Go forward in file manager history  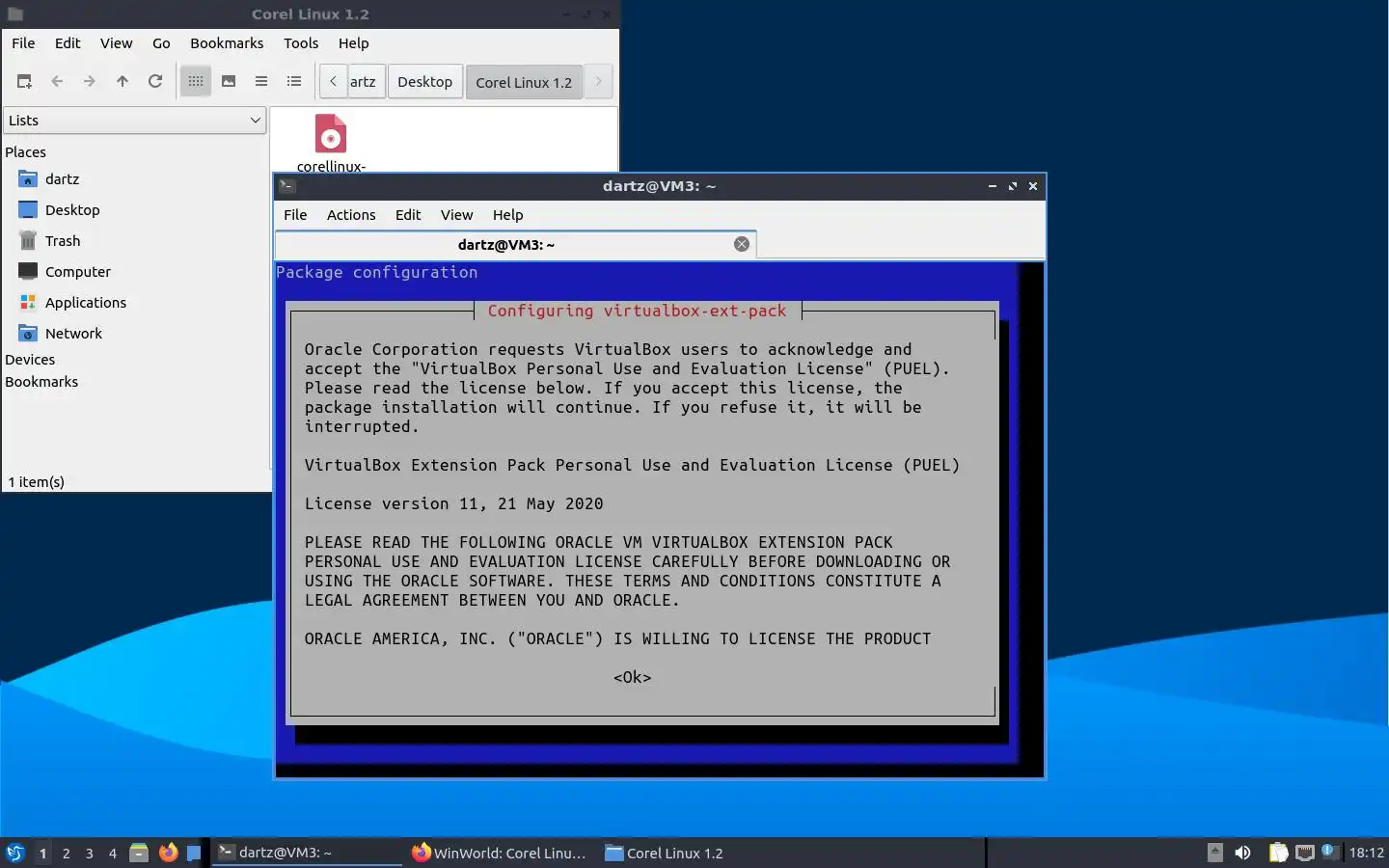[90, 82]
